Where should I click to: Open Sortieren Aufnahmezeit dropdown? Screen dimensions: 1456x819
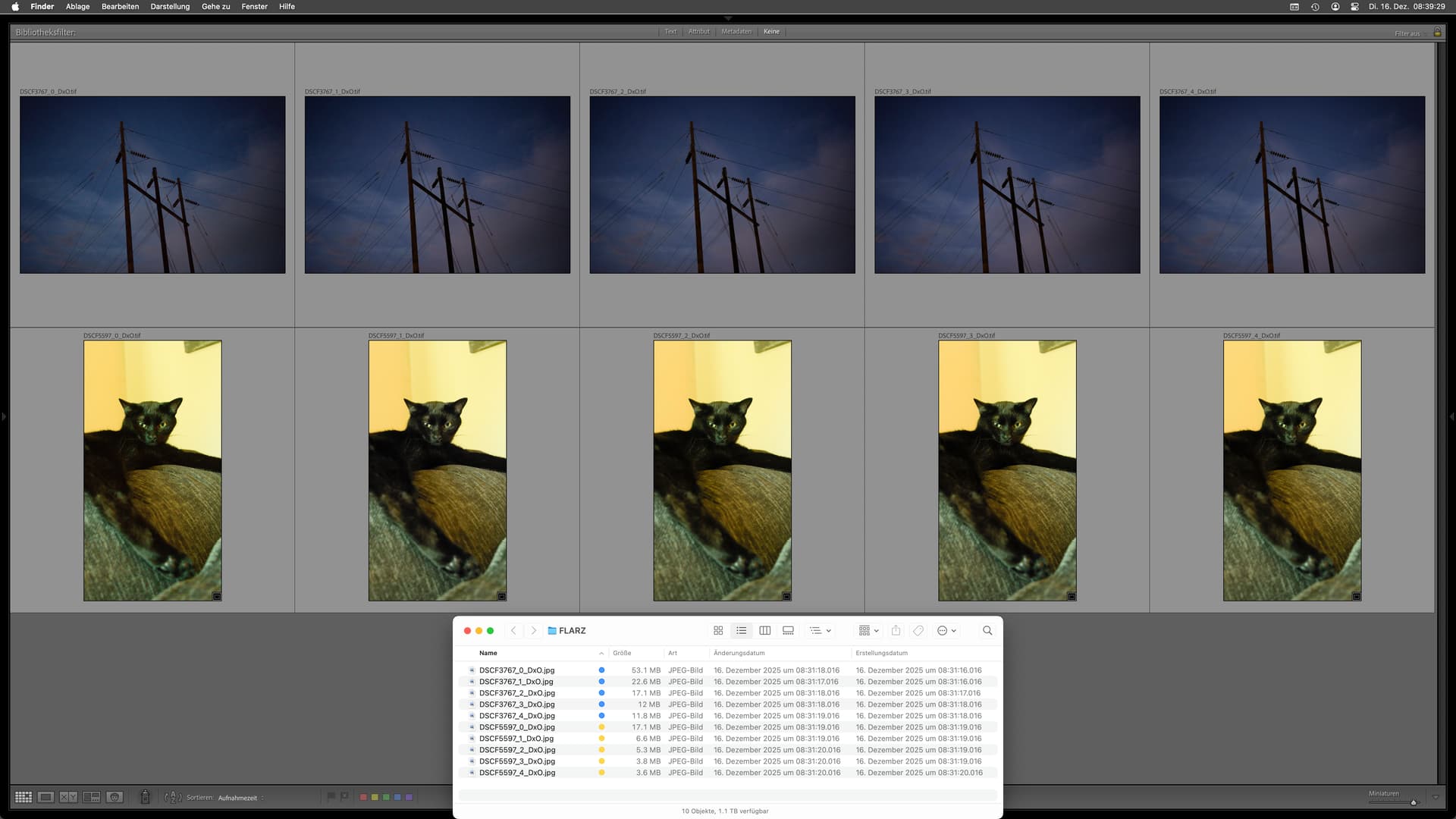(x=238, y=798)
